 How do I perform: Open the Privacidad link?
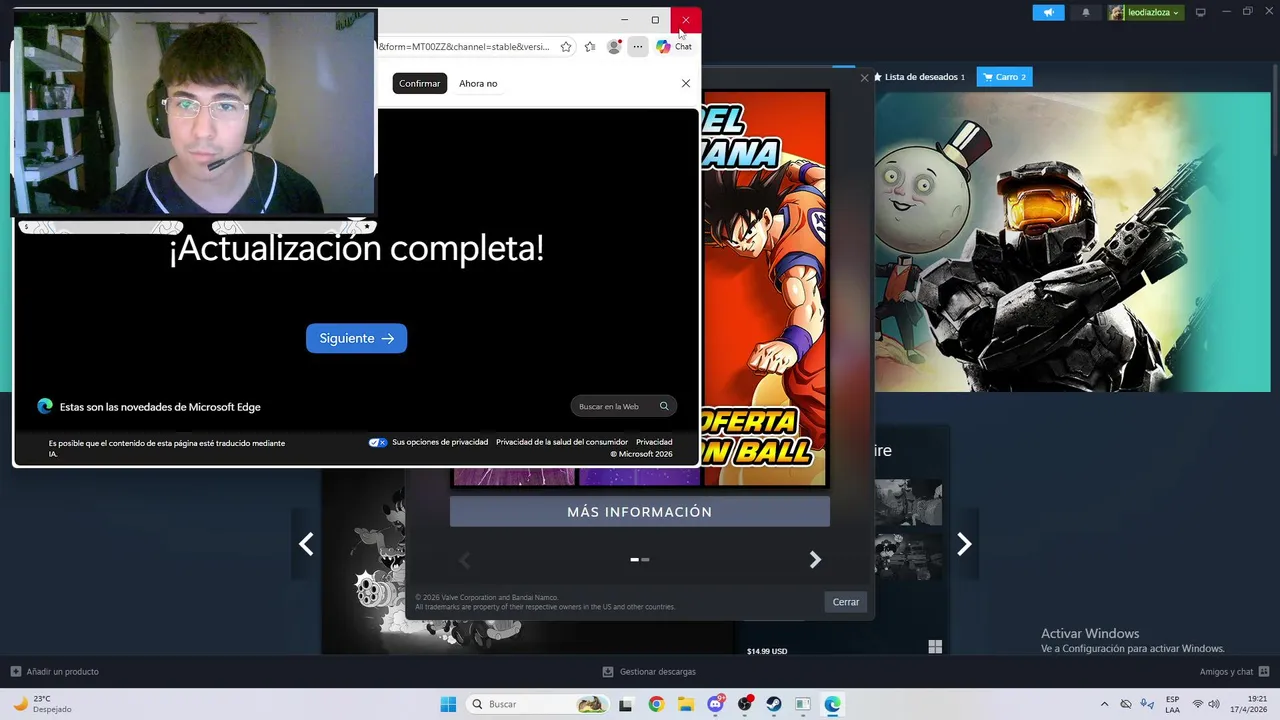pyautogui.click(x=654, y=442)
